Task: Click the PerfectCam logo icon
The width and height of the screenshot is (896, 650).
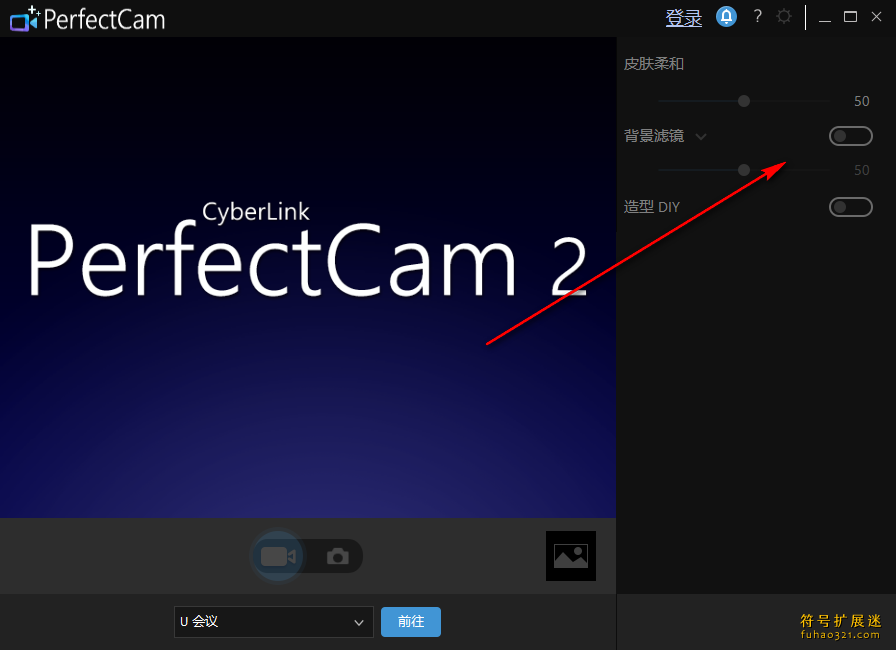Action: click(x=25, y=18)
